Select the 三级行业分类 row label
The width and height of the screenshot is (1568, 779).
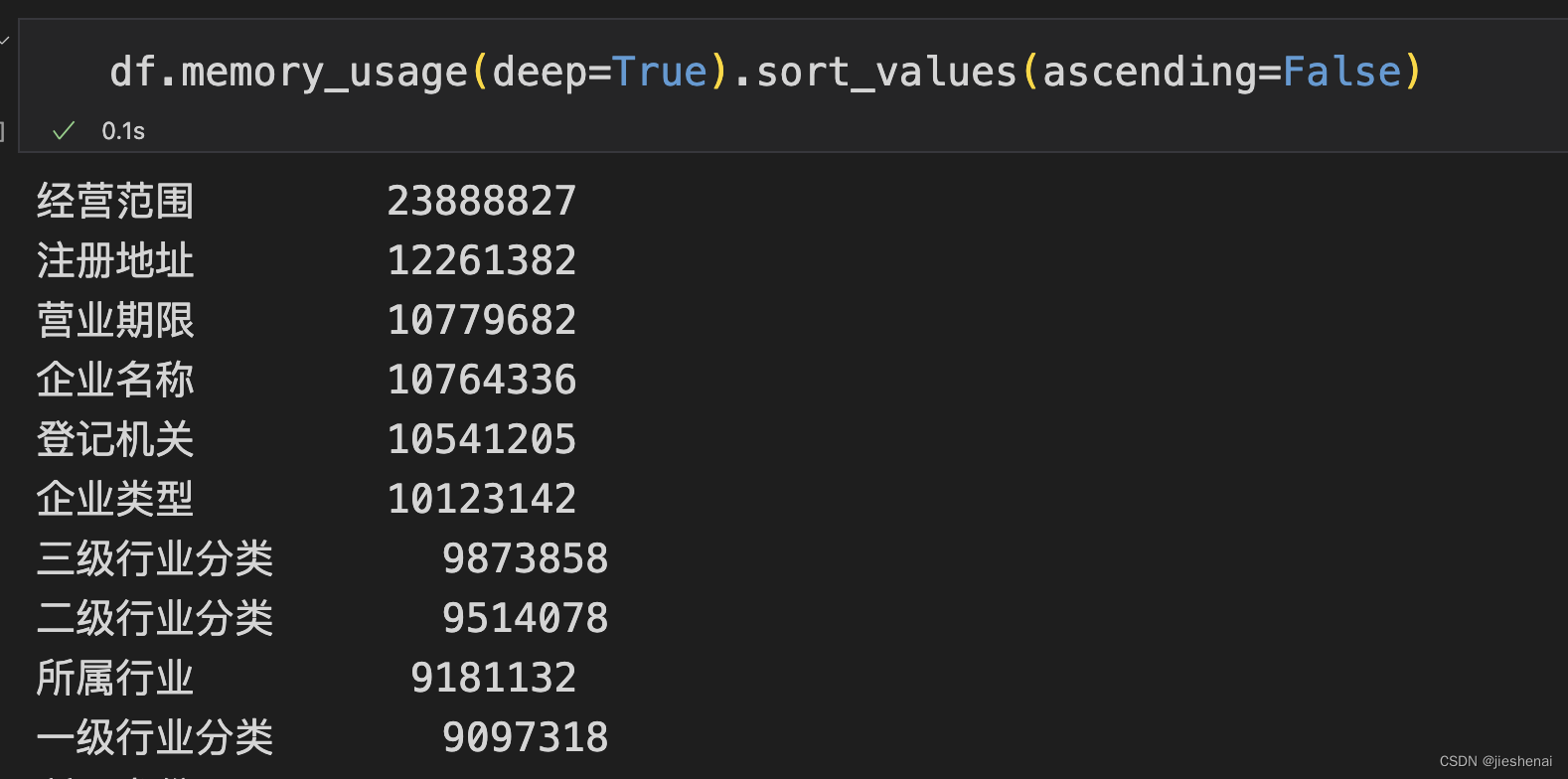[155, 558]
